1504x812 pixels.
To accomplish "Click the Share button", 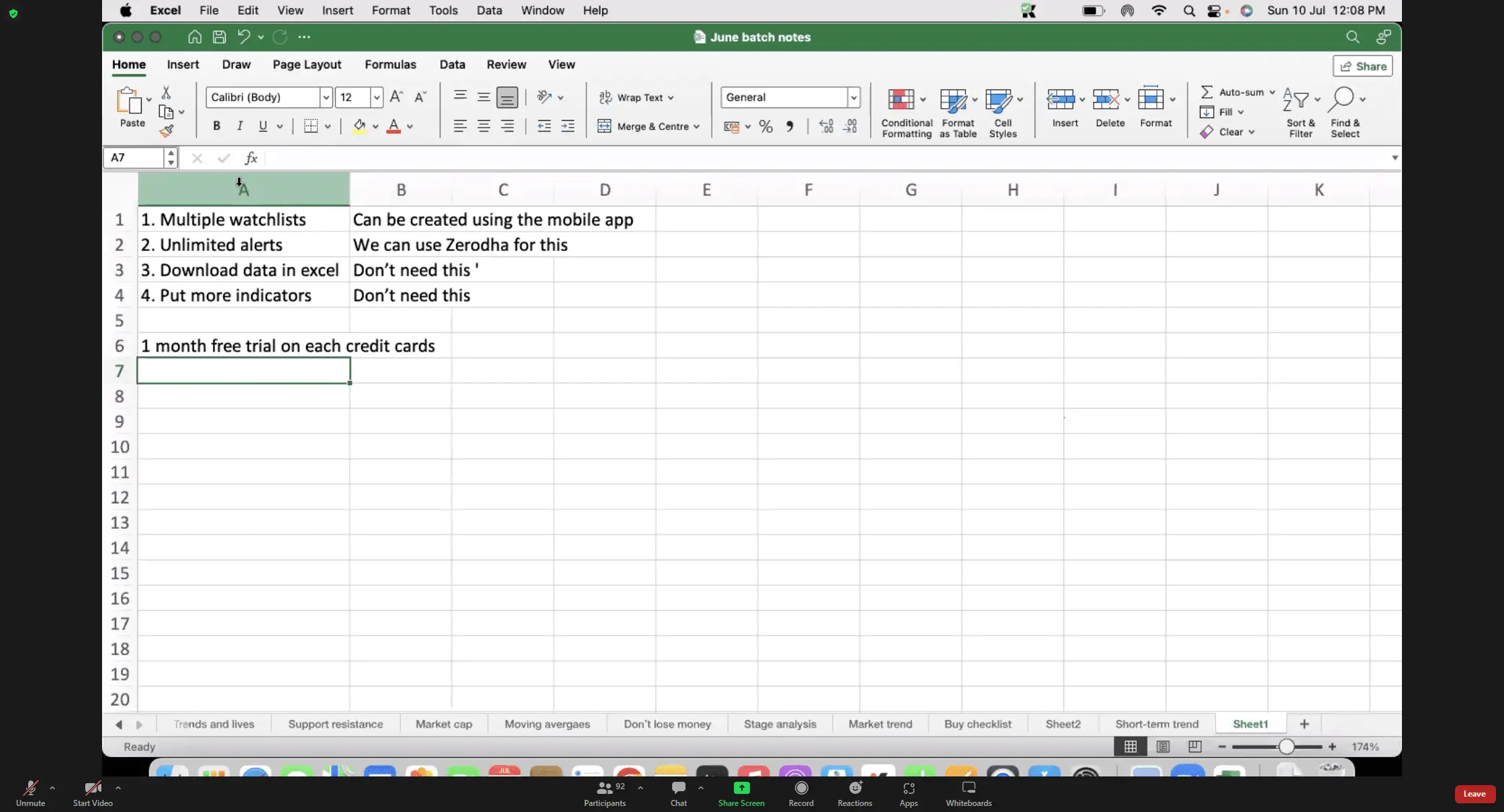I will click(x=1362, y=66).
